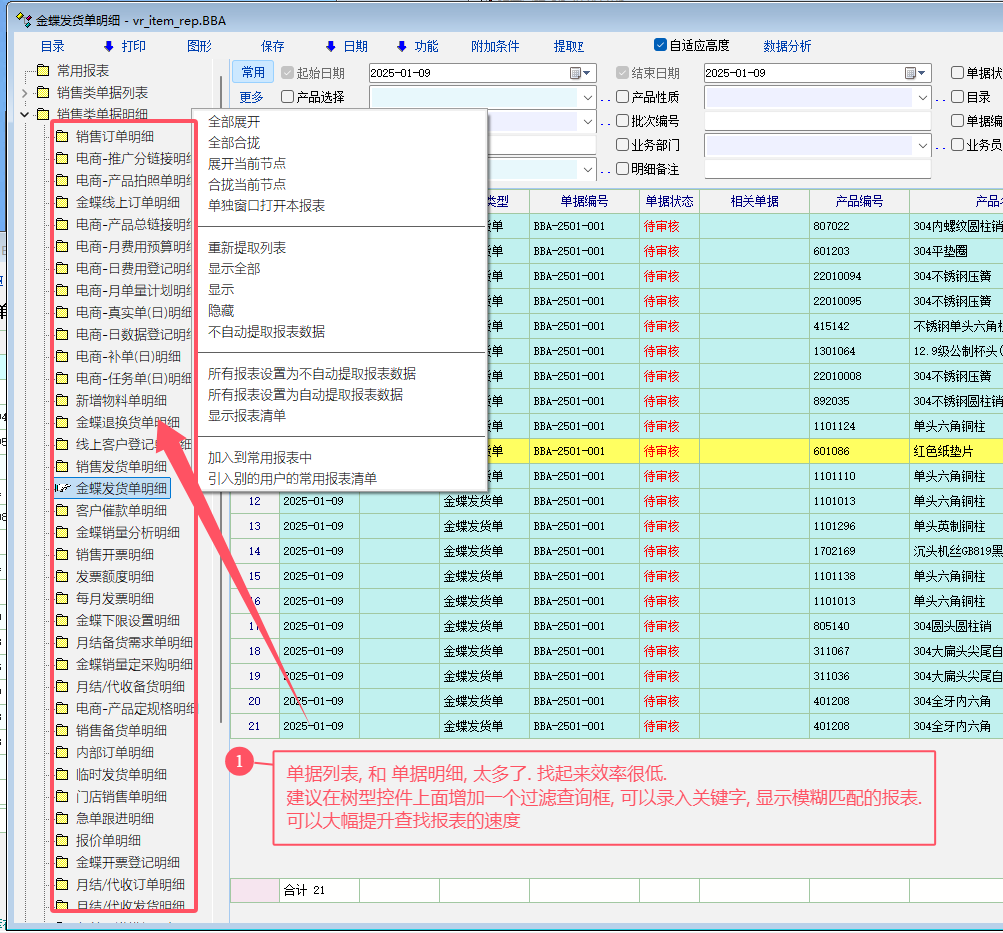
Task: Click the hand pointer icon beside 金蝶发货单明细
Action: (x=62, y=489)
